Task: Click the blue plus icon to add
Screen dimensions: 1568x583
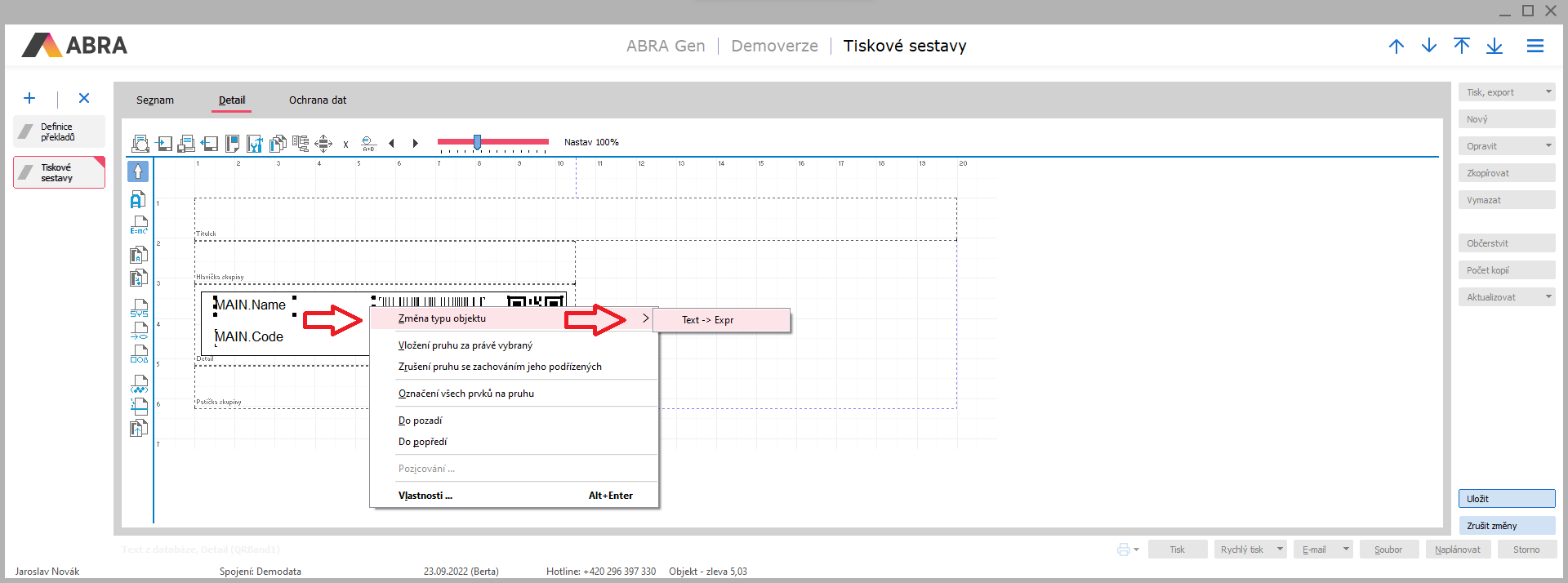Action: point(29,98)
